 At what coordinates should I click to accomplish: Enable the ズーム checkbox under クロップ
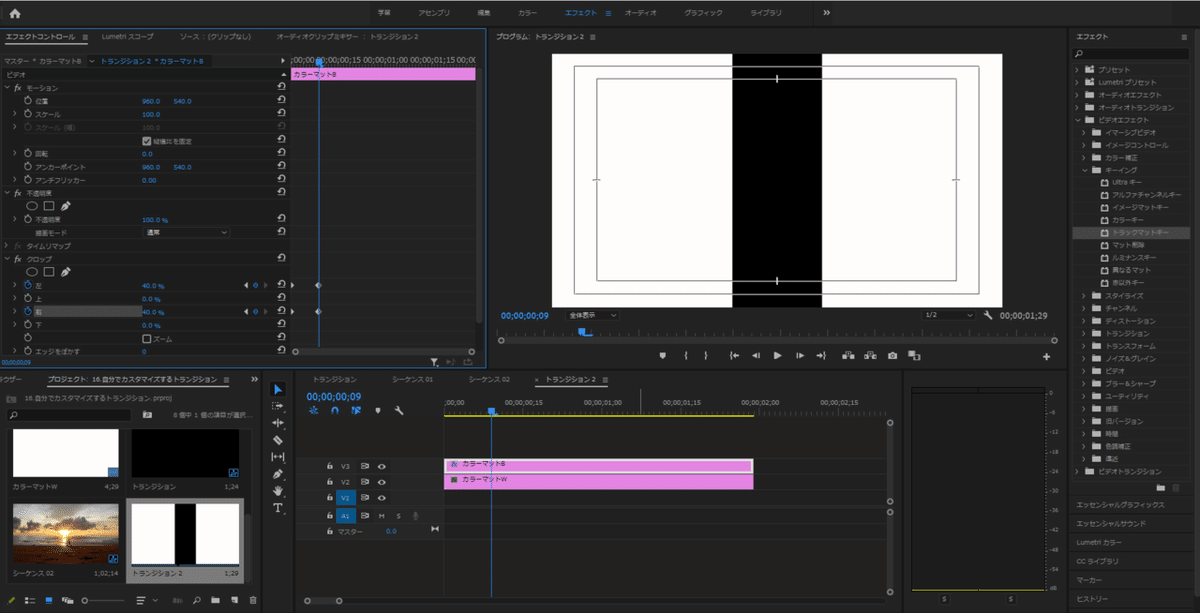[146, 339]
